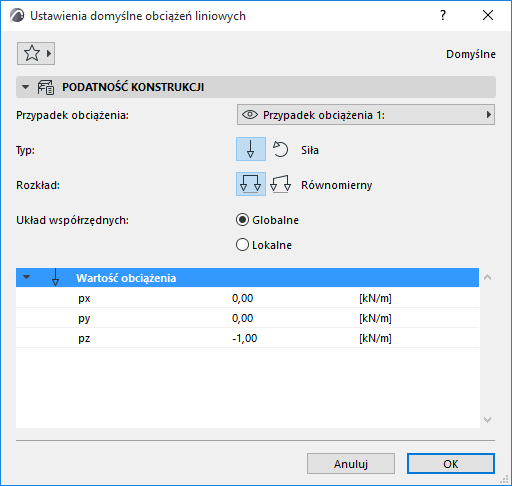Click the arrow next to Favorites star

coord(49,53)
